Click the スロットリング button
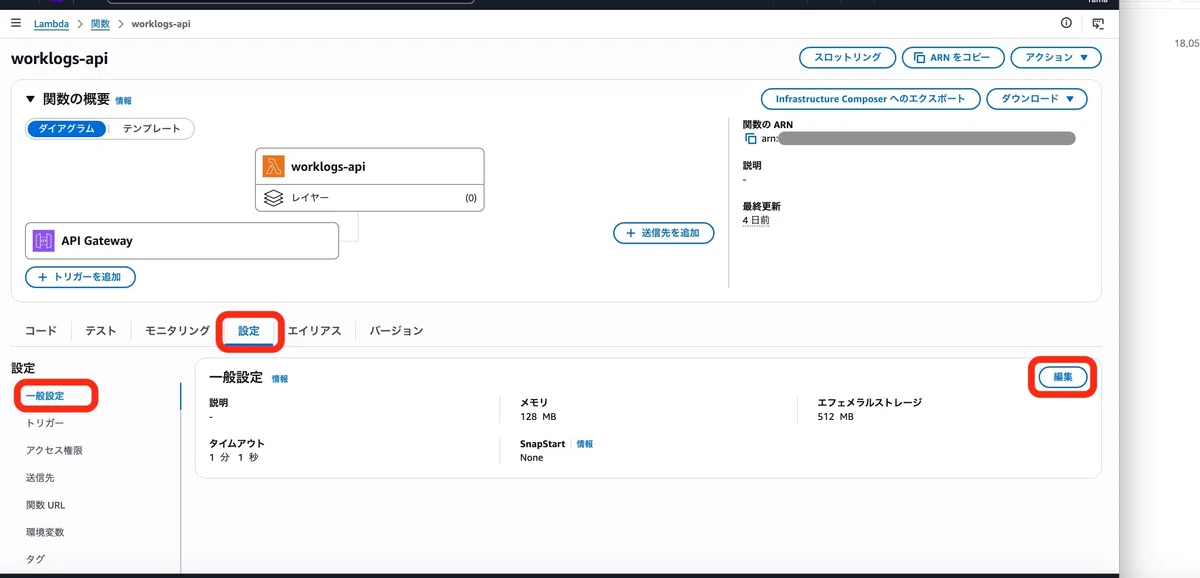The image size is (1200, 578). [848, 58]
